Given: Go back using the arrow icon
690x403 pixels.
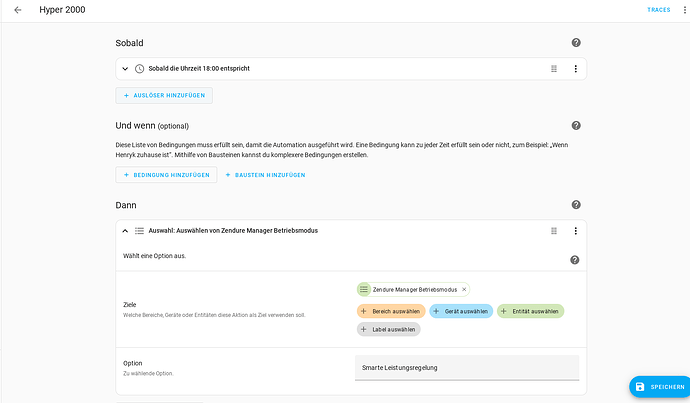Looking at the screenshot, I should [18, 10].
